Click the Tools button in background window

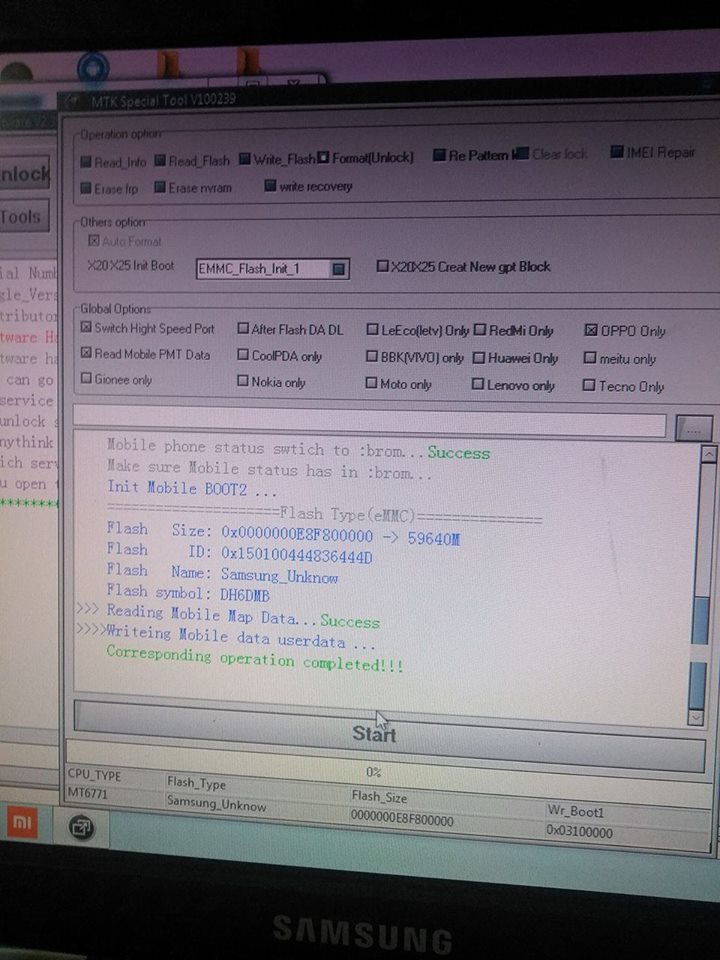[x=24, y=217]
